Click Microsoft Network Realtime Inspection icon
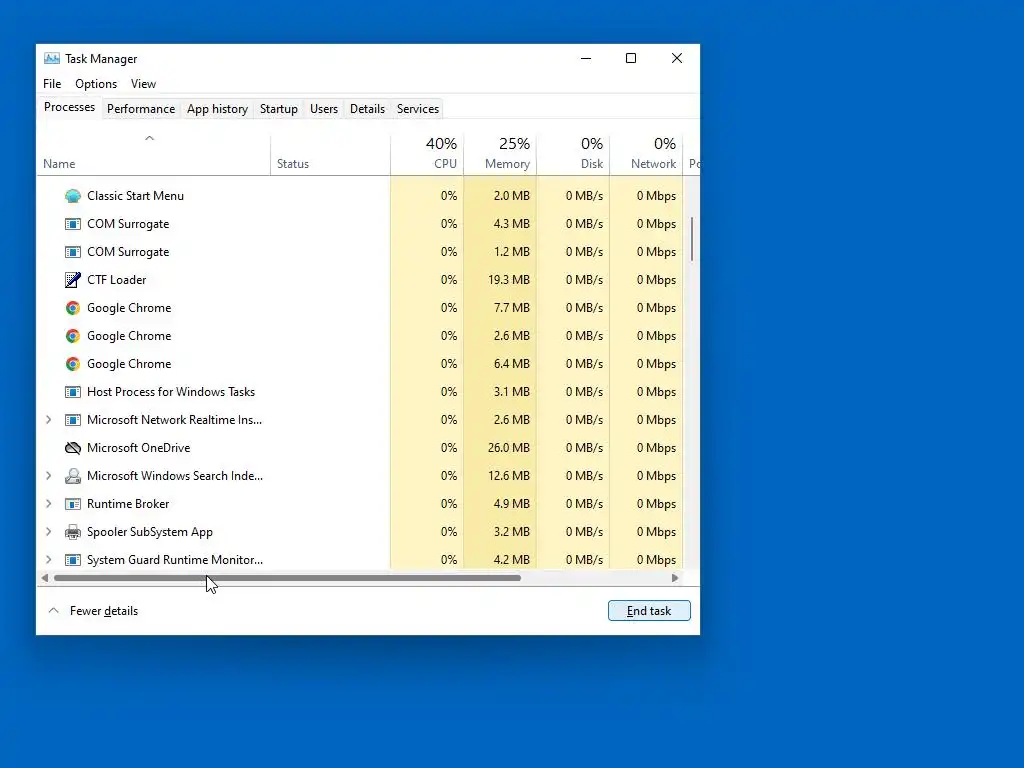The image size is (1024, 768). pos(72,420)
